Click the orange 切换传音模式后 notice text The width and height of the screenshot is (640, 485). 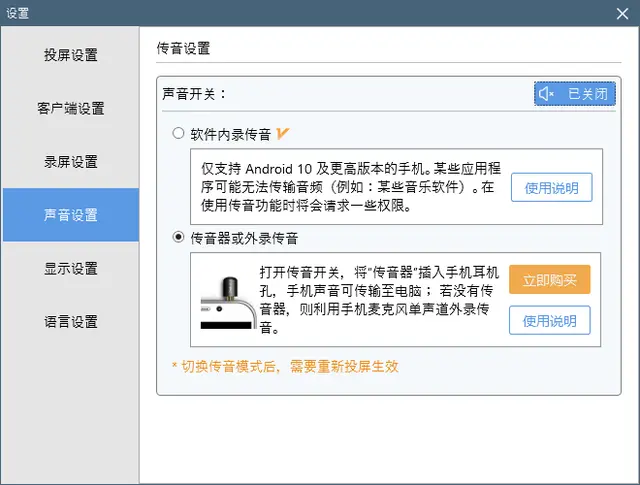285,366
